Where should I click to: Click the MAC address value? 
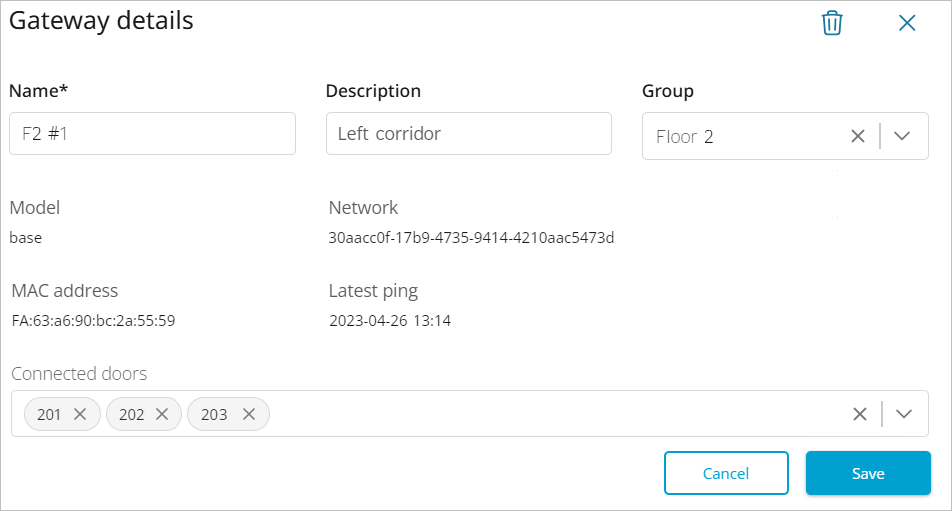coord(93,321)
